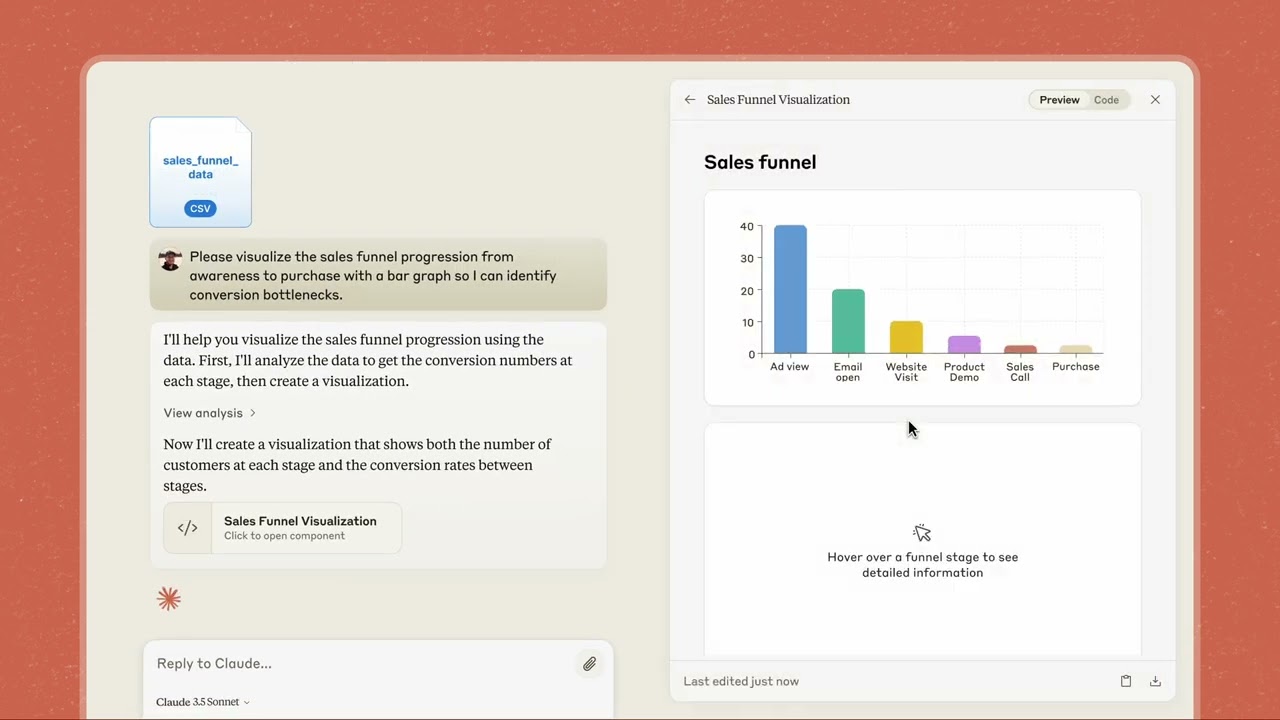This screenshot has width=1280, height=720.
Task: Click the user avatar in the prompt
Action: (170, 260)
